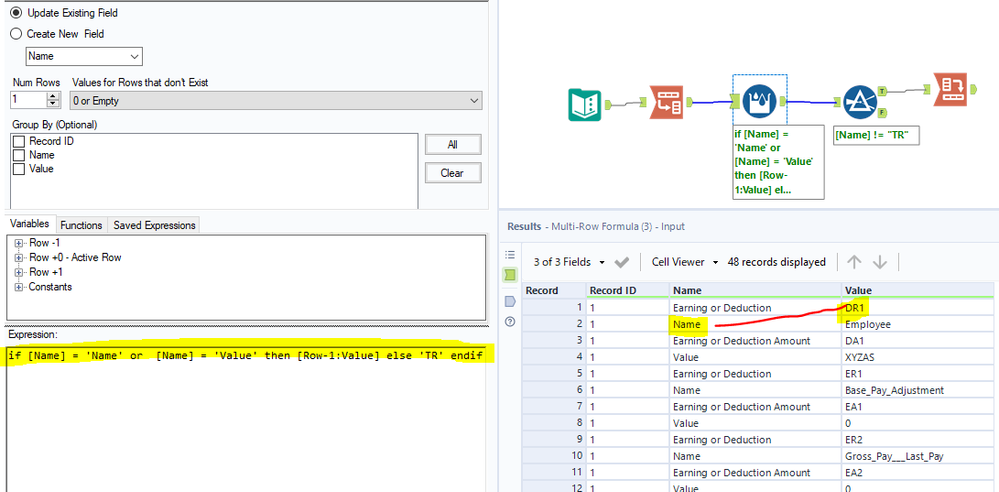This screenshot has width=999, height=492.
Task: Check the Record ID group-by box
Action: (x=19, y=141)
